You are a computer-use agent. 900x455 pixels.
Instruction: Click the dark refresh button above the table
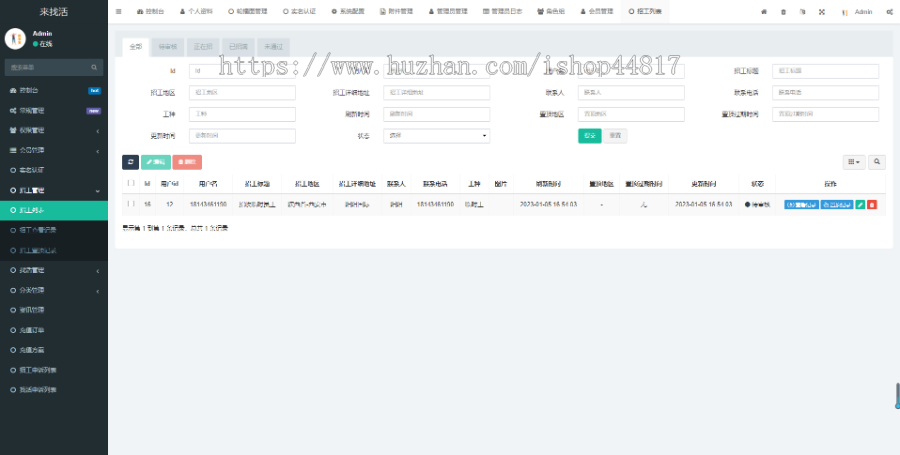pos(130,162)
